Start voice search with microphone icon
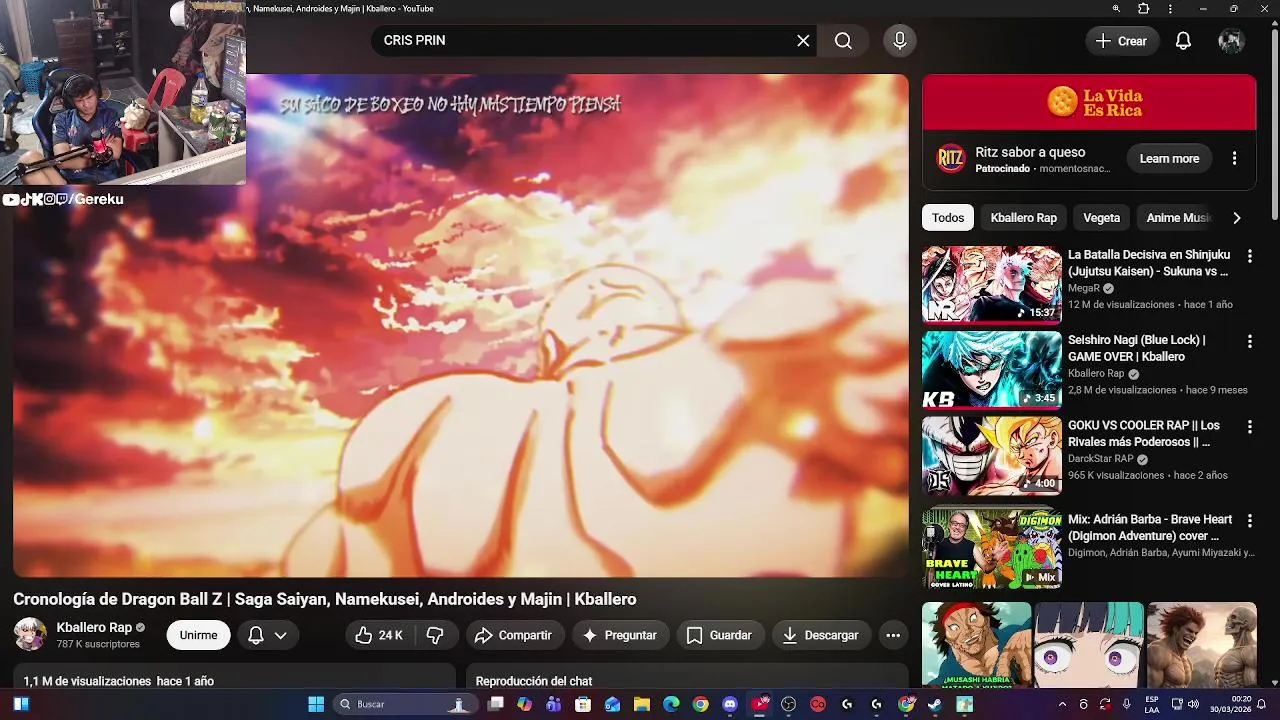This screenshot has width=1280, height=720. pyautogui.click(x=900, y=41)
